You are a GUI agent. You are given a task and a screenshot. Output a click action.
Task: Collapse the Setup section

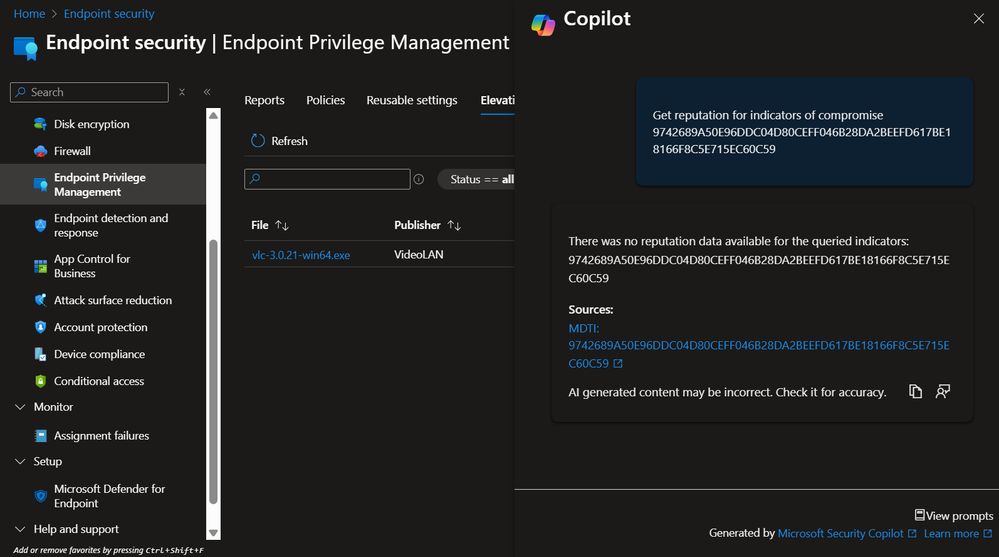pos(20,461)
